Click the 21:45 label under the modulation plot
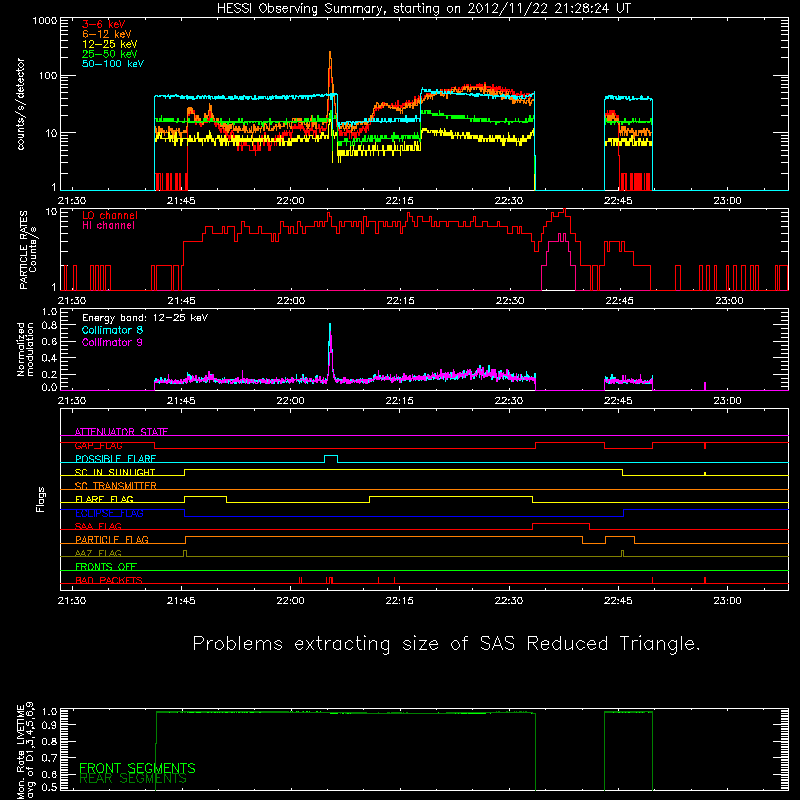Viewport: 800px width, 800px height. pos(181,401)
